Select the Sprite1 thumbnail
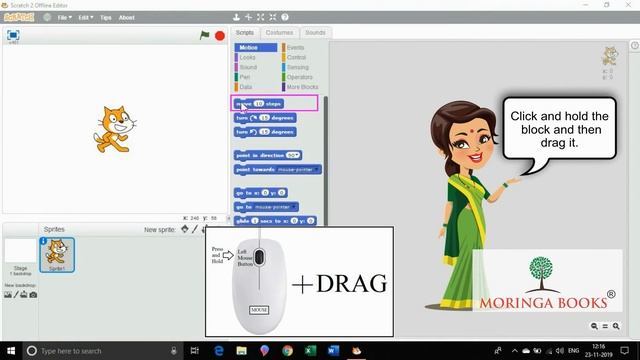The image size is (640, 360). coord(57,255)
